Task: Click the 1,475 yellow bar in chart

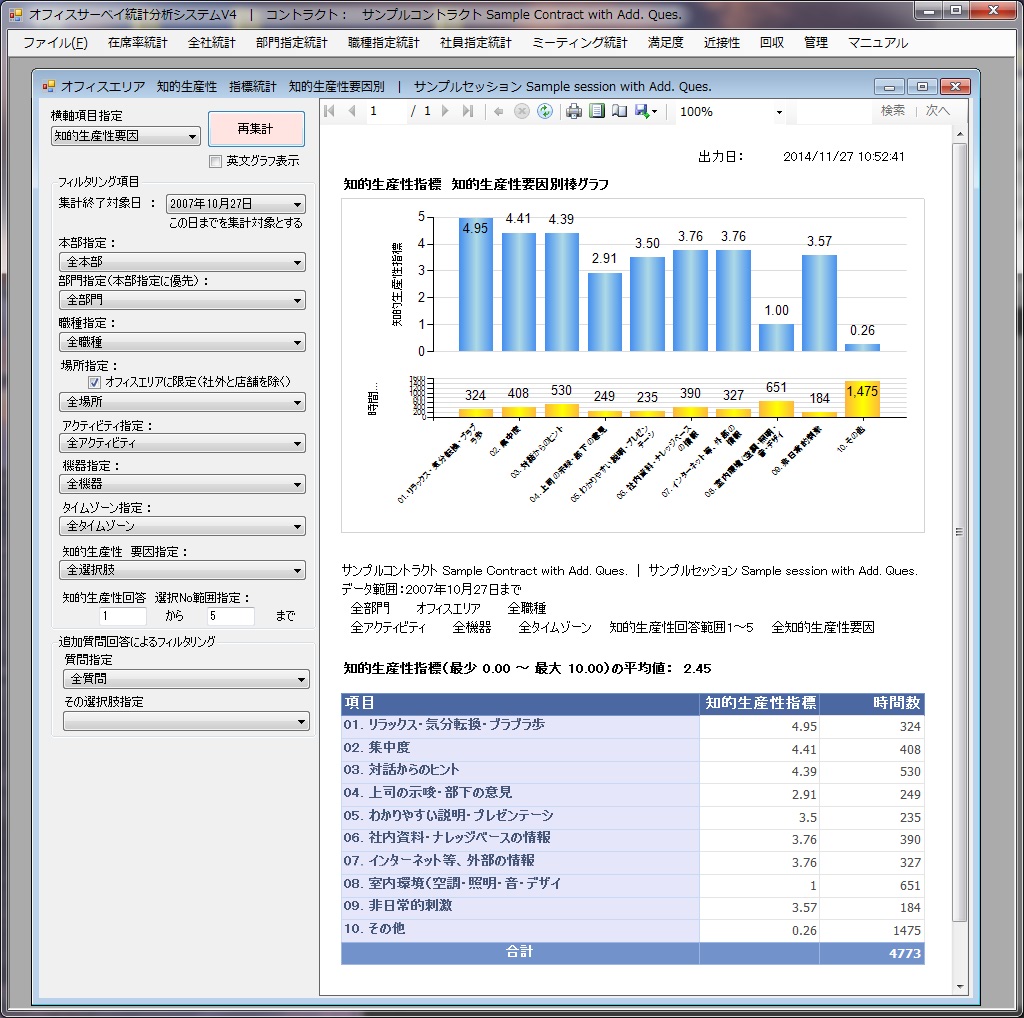Action: pos(863,399)
